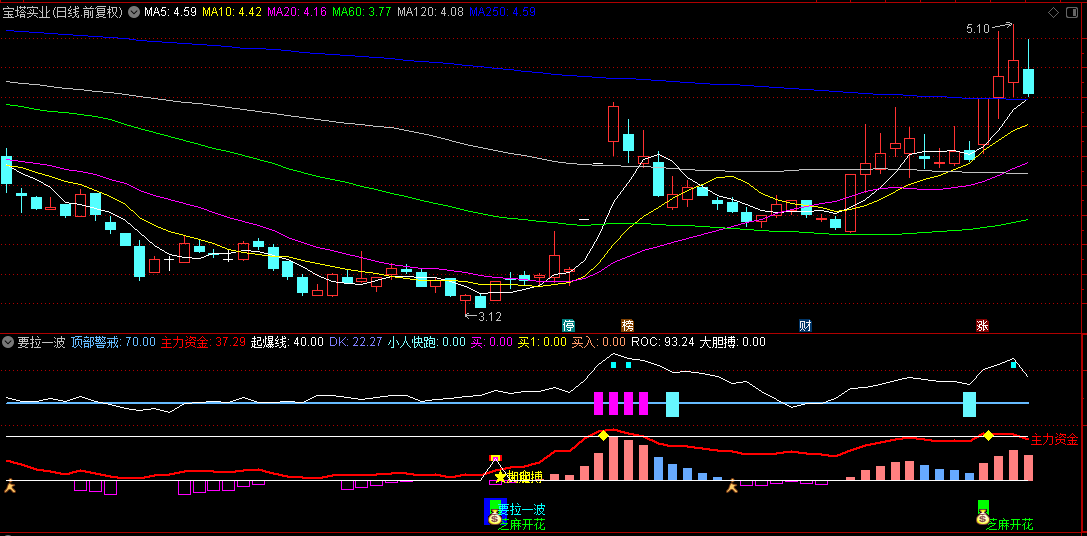
Task: Click the DK: 22.27 readout
Action: point(356,342)
